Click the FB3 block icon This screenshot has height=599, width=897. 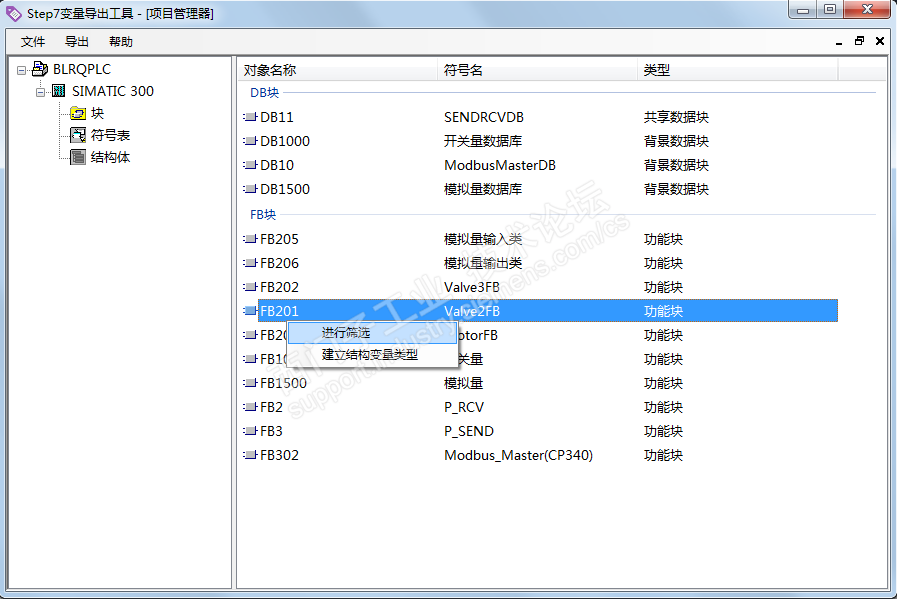[x=250, y=431]
